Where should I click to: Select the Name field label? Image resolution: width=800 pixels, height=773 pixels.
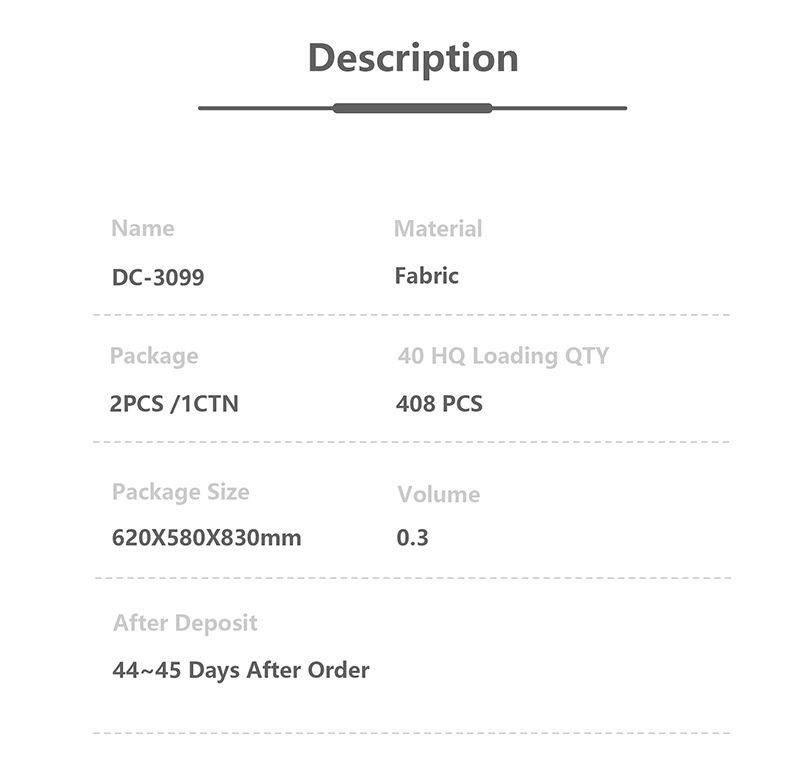point(142,229)
